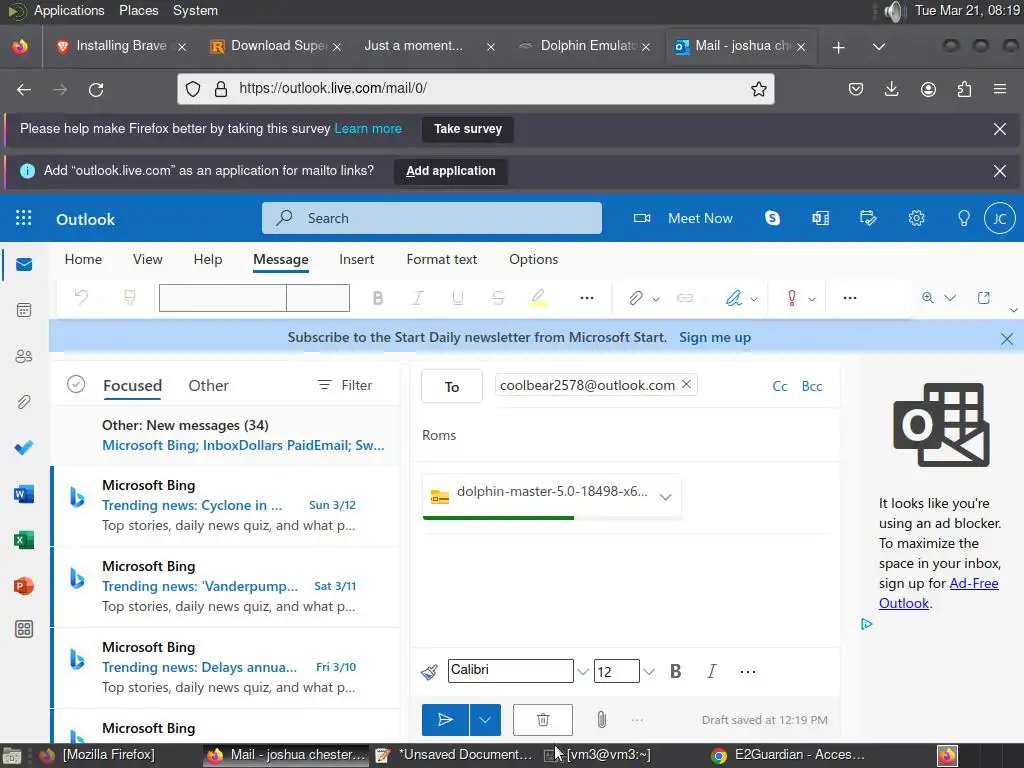Open Skype from Outlook header

coord(773,218)
